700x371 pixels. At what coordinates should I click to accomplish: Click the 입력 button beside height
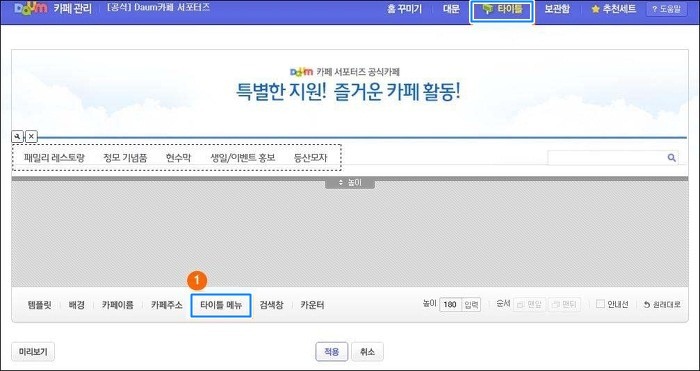pos(471,305)
